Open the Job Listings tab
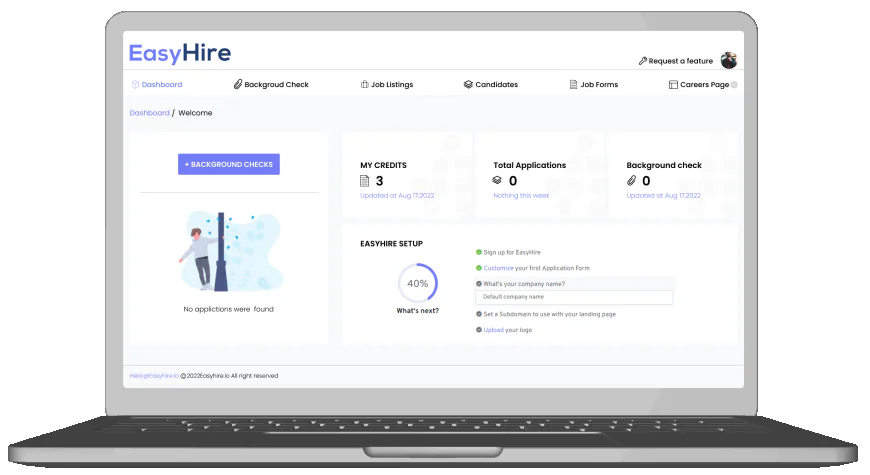Viewport: 870px width, 475px height. point(387,84)
